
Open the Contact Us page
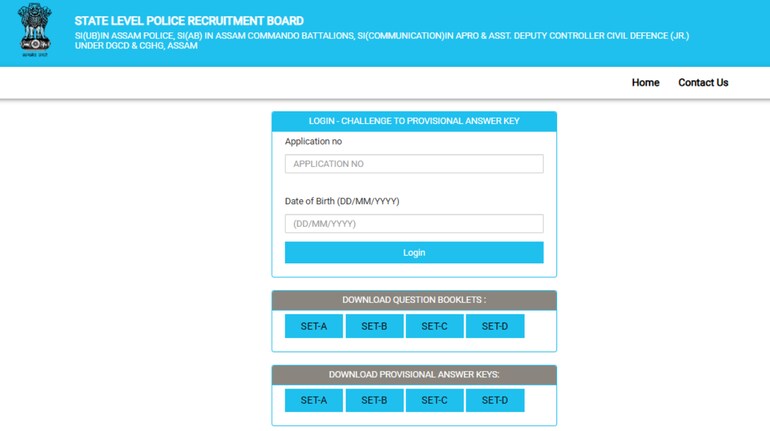pos(703,83)
